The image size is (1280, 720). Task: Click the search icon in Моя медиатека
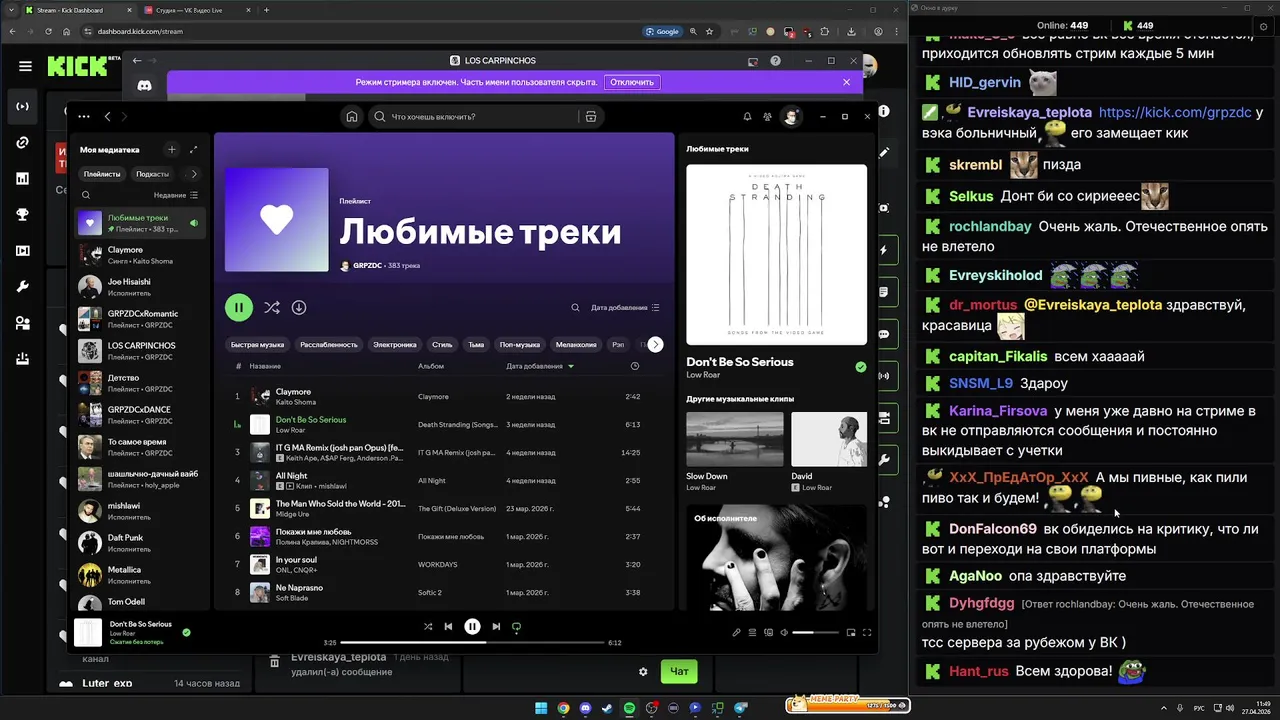tap(86, 196)
